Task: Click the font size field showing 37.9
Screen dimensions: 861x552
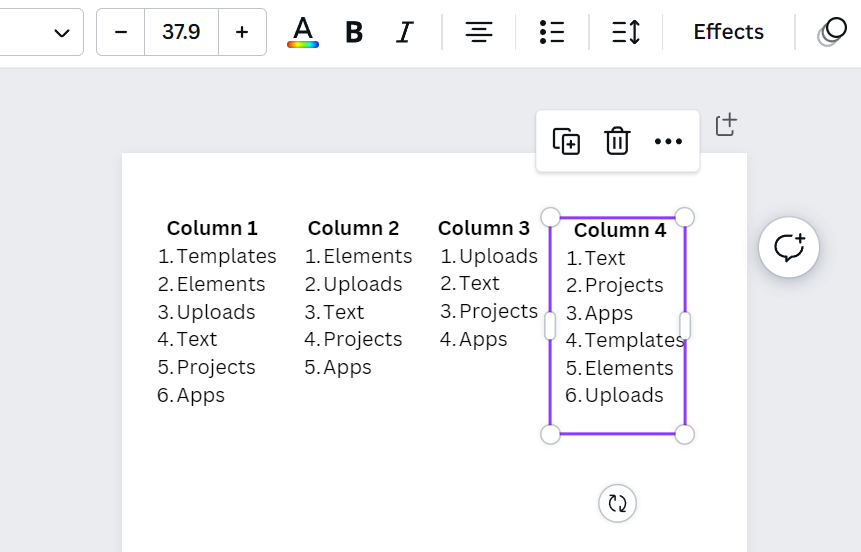Action: [x=181, y=32]
